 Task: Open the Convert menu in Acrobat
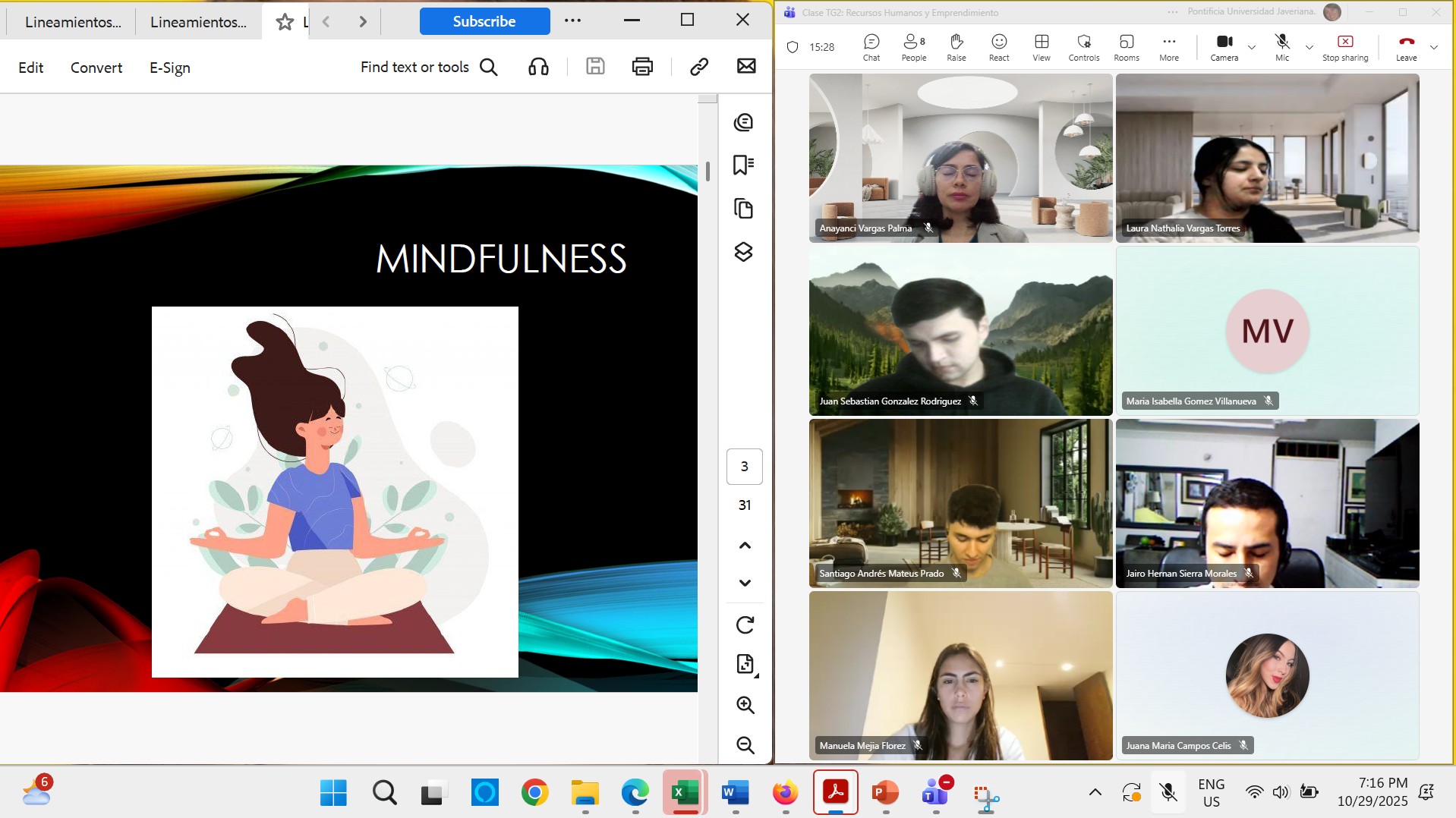(96, 68)
